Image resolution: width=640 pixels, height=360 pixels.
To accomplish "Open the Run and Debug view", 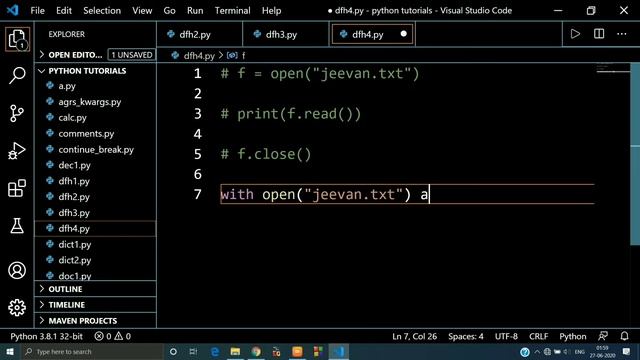I will coord(17,151).
